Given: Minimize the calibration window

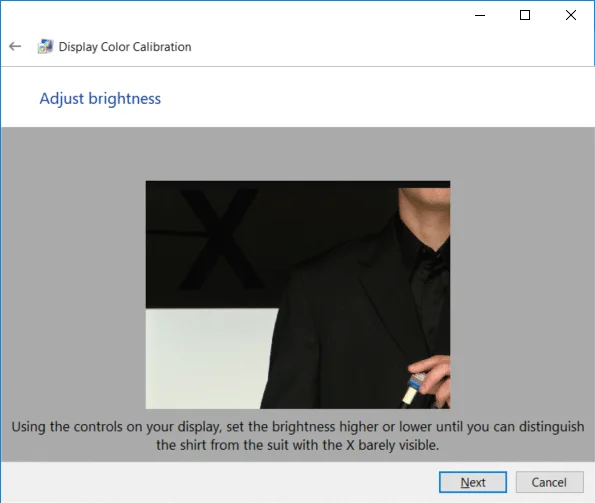Looking at the screenshot, I should (480, 15).
